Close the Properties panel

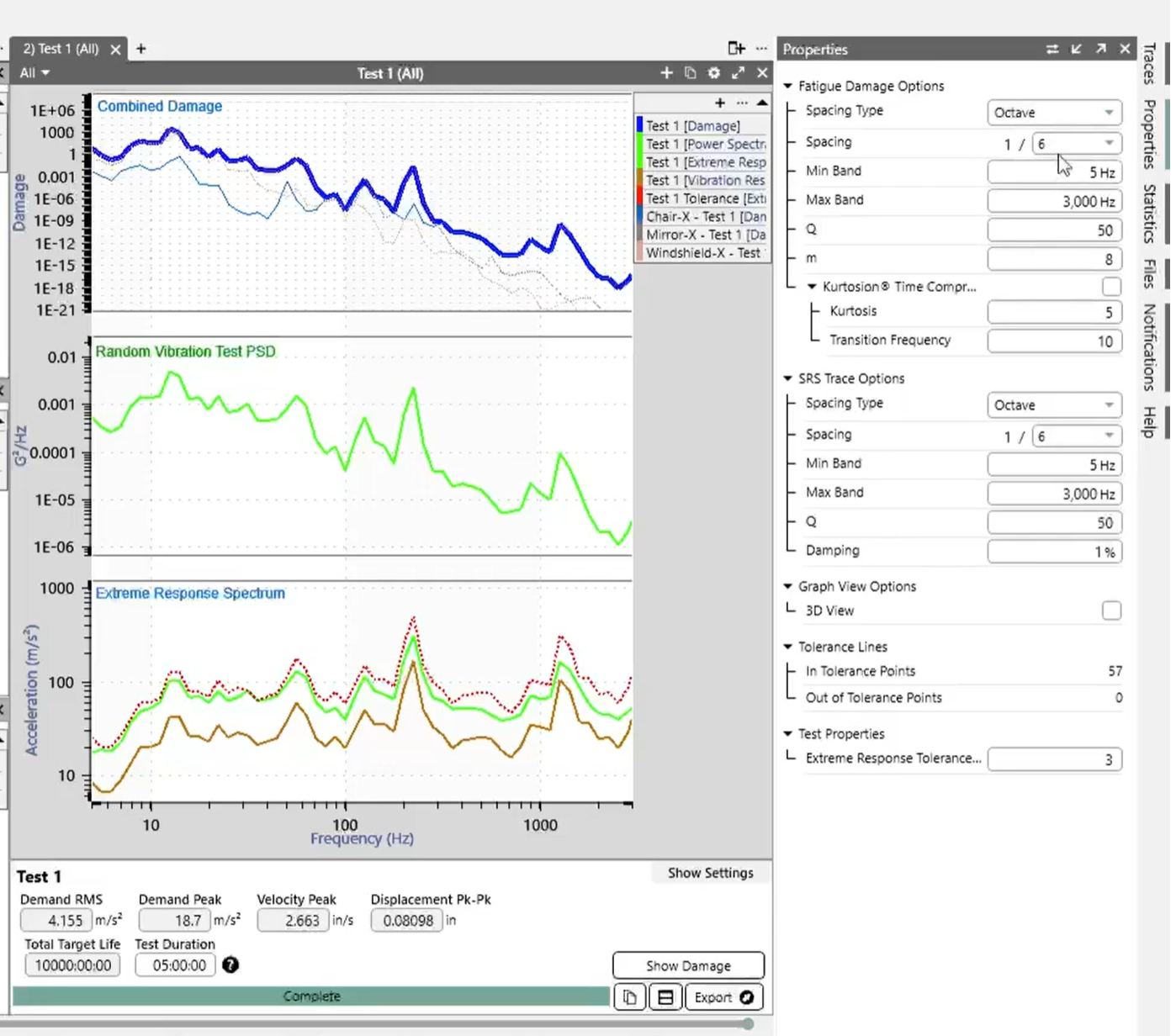tap(1125, 49)
